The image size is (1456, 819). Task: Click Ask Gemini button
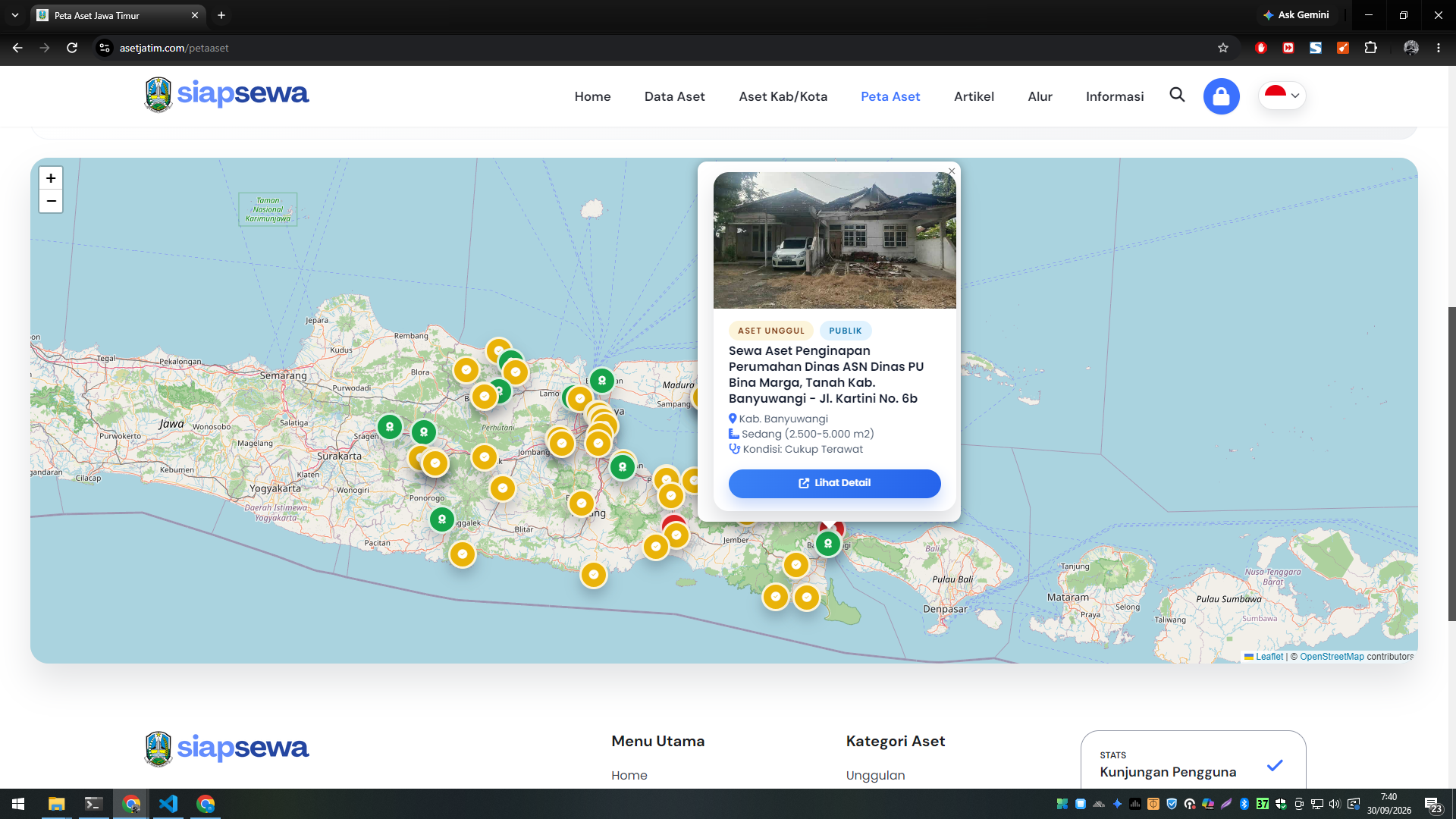(1295, 14)
